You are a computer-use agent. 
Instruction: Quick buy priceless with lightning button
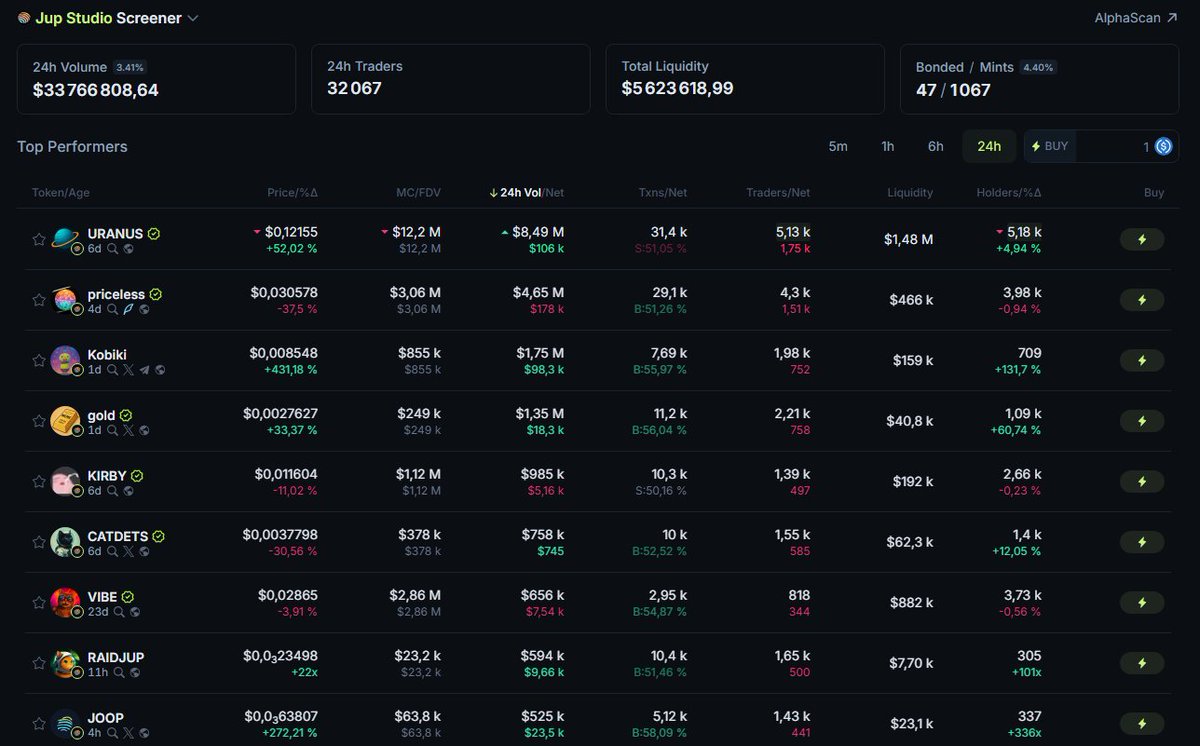pos(1142,300)
